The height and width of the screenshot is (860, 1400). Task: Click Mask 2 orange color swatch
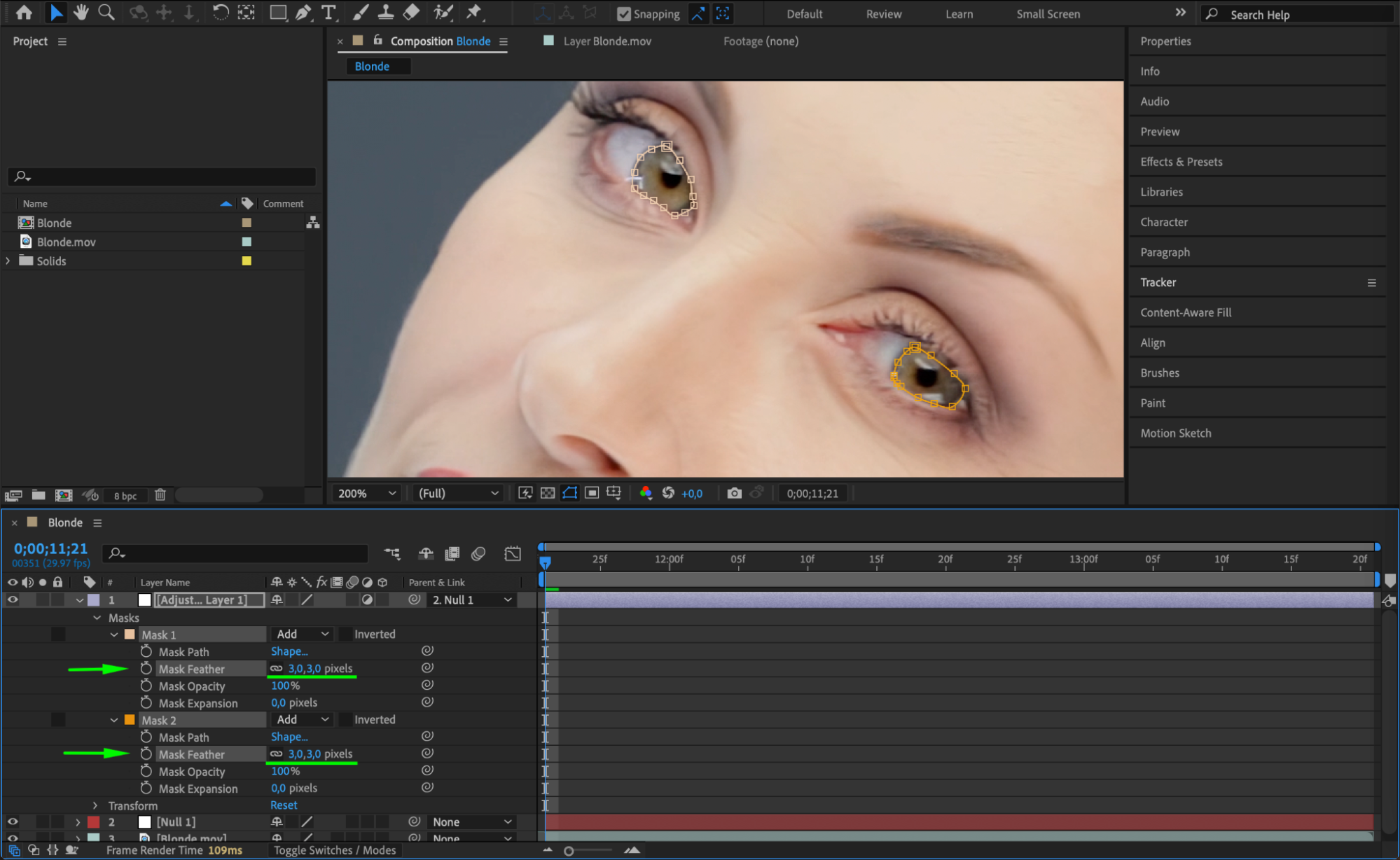point(130,720)
